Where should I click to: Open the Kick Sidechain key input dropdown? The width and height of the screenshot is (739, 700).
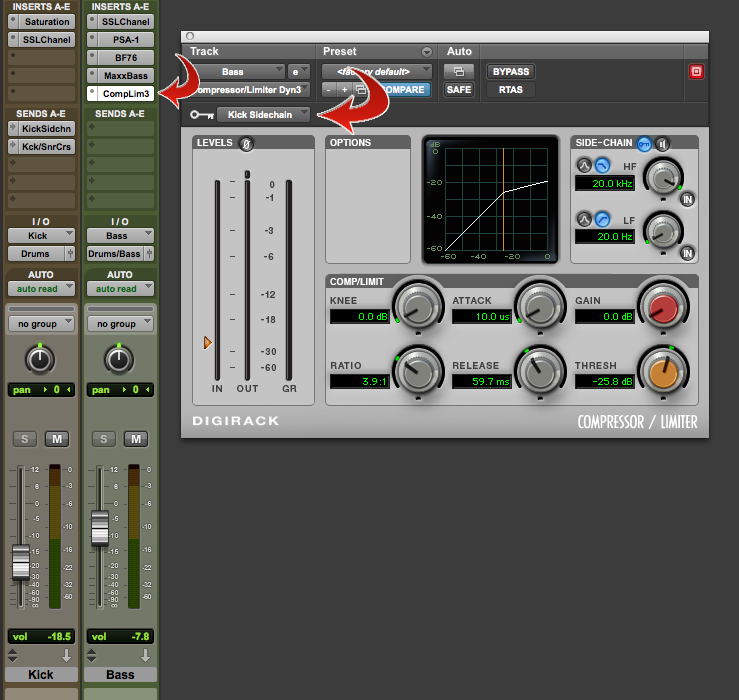click(x=263, y=115)
